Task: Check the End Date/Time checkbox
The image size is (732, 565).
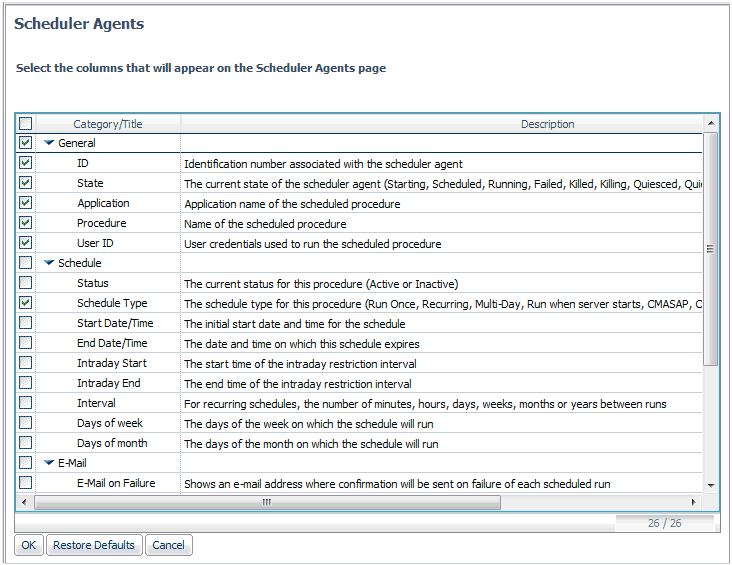Action: tap(25, 343)
